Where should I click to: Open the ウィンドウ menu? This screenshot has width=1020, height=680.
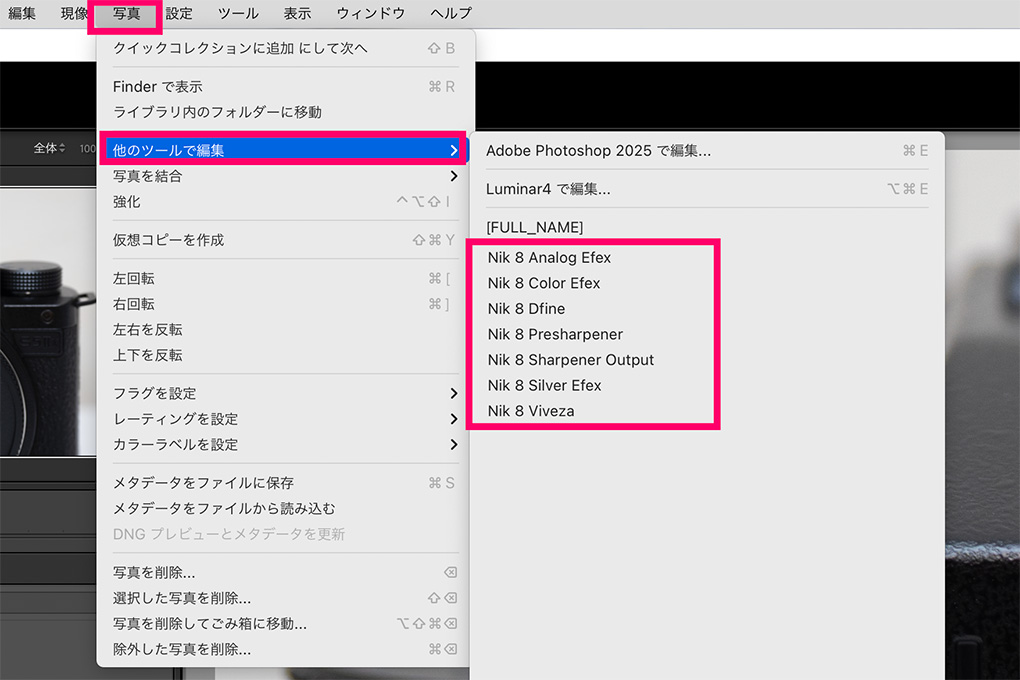[371, 13]
